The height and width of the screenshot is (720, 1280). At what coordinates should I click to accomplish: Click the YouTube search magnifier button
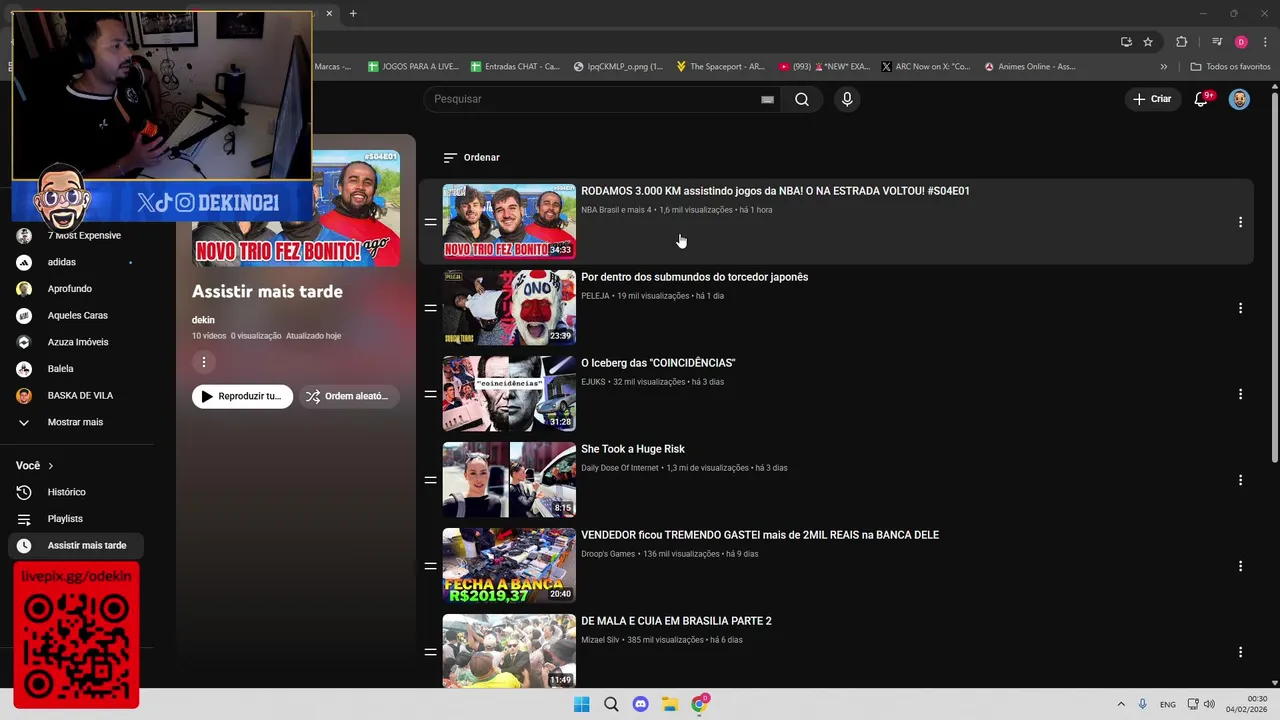coord(801,99)
